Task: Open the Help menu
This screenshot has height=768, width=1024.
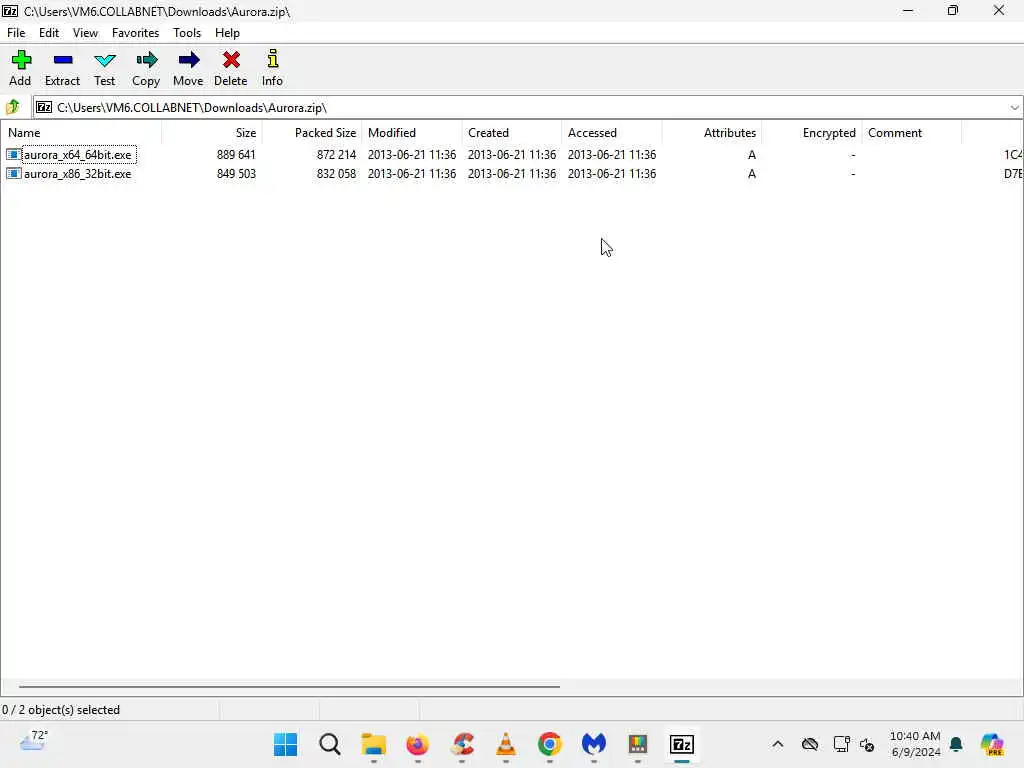Action: tap(227, 33)
